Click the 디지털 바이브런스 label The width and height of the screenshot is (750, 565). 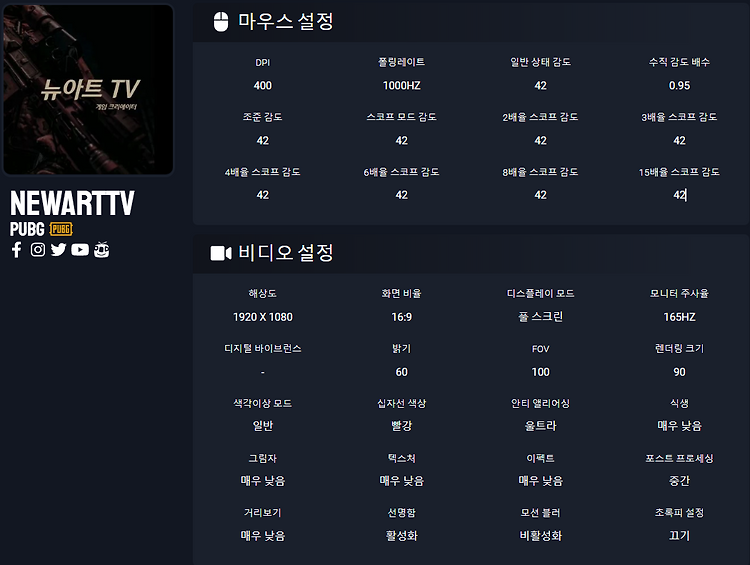click(x=263, y=349)
